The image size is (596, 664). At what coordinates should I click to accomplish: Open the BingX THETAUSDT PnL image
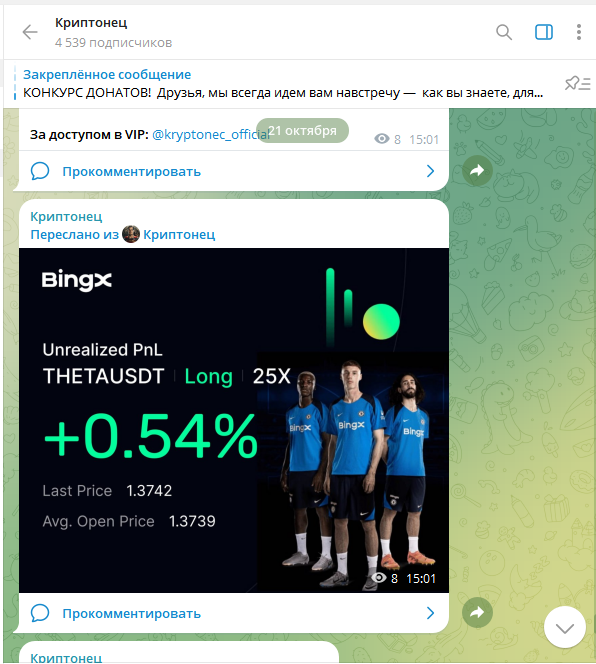click(x=234, y=420)
